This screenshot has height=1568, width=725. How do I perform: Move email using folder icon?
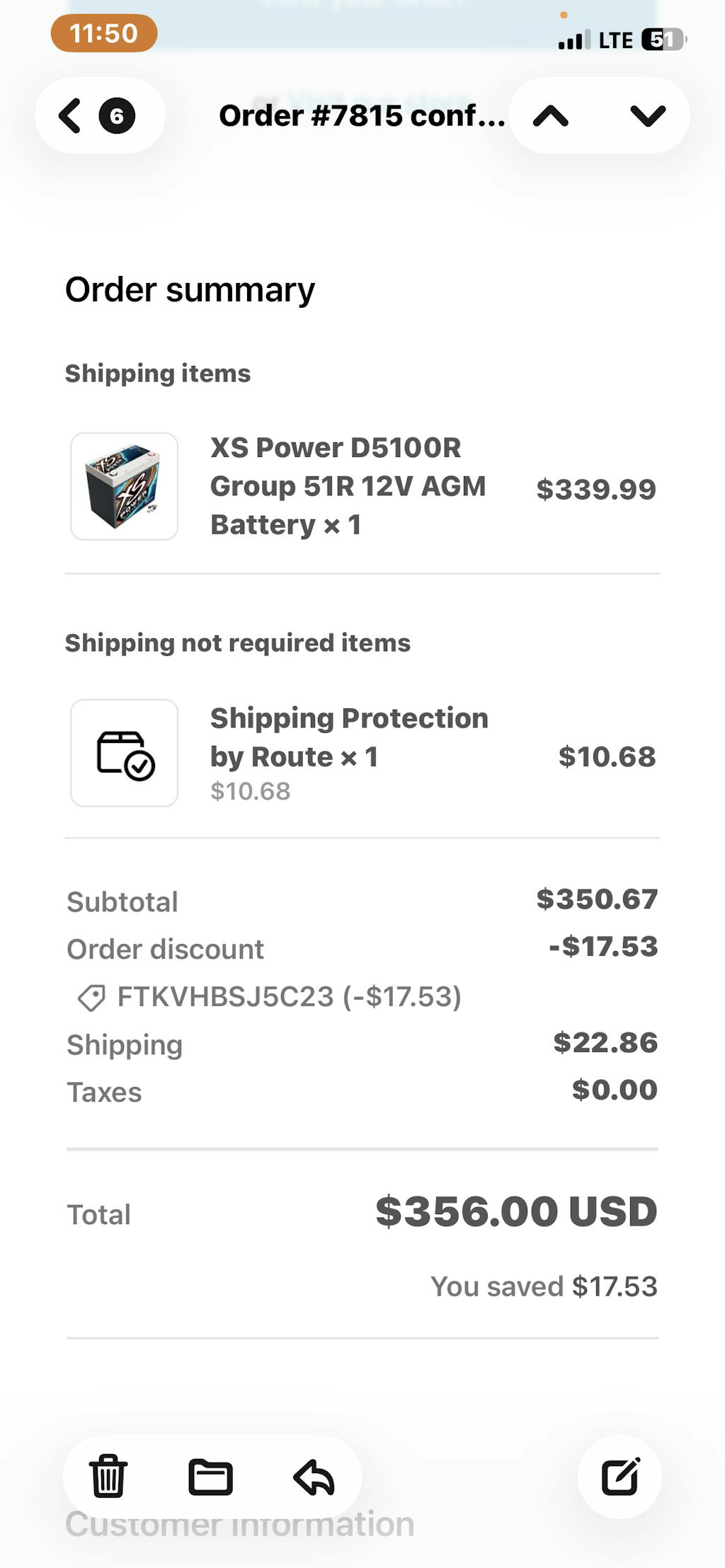pos(210,1477)
